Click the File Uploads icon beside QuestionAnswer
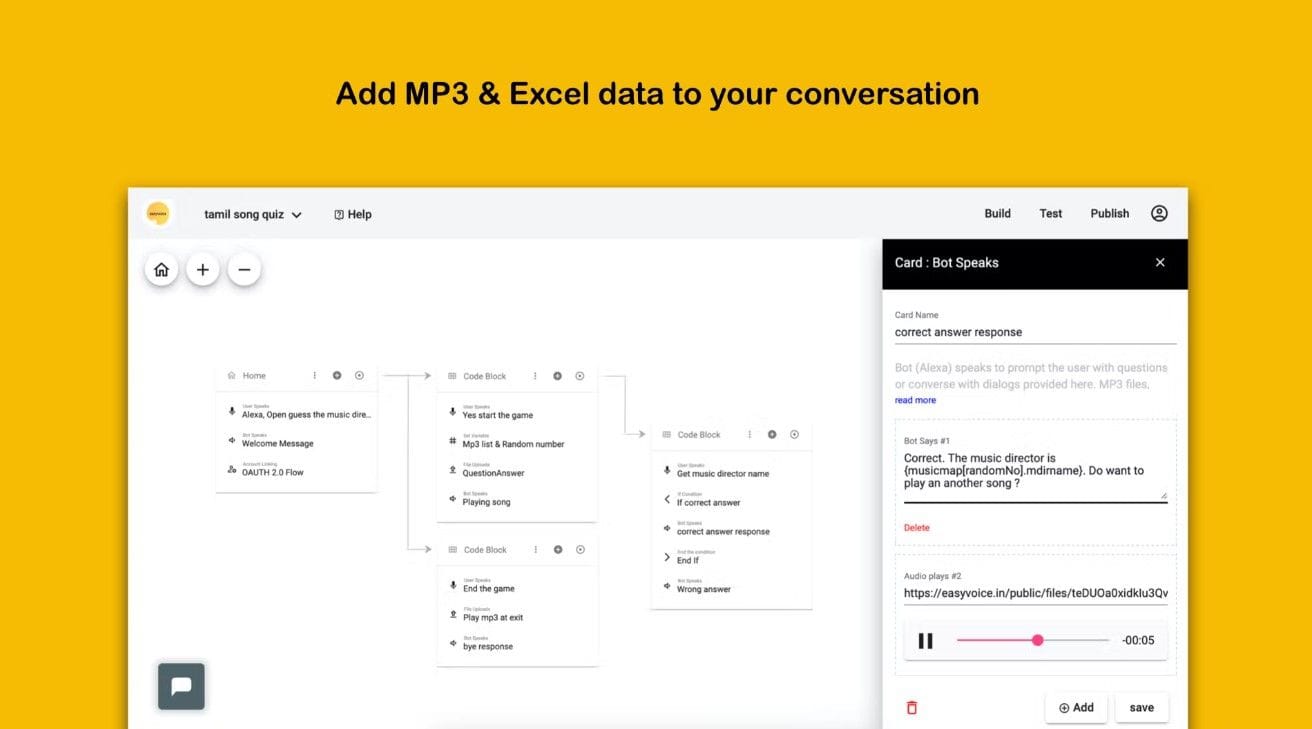 [454, 469]
